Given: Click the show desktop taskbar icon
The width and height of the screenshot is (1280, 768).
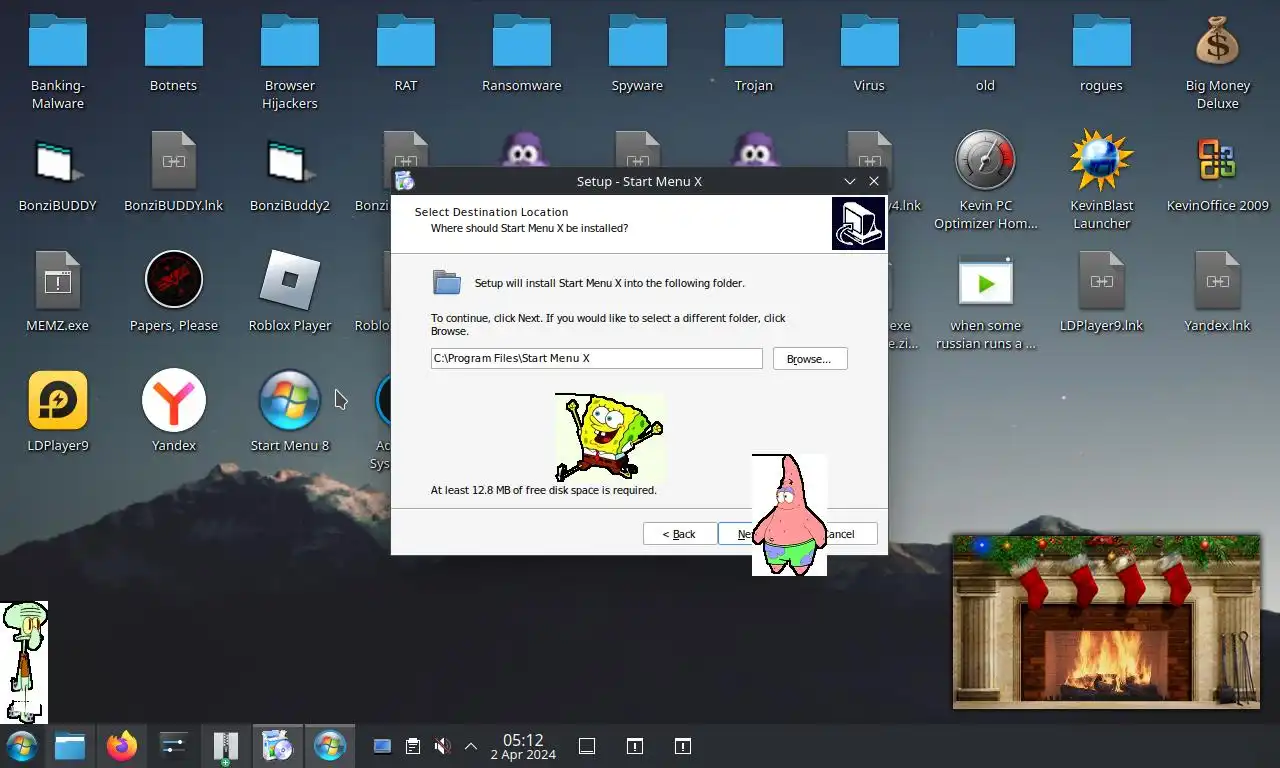Looking at the screenshot, I should (x=587, y=746).
